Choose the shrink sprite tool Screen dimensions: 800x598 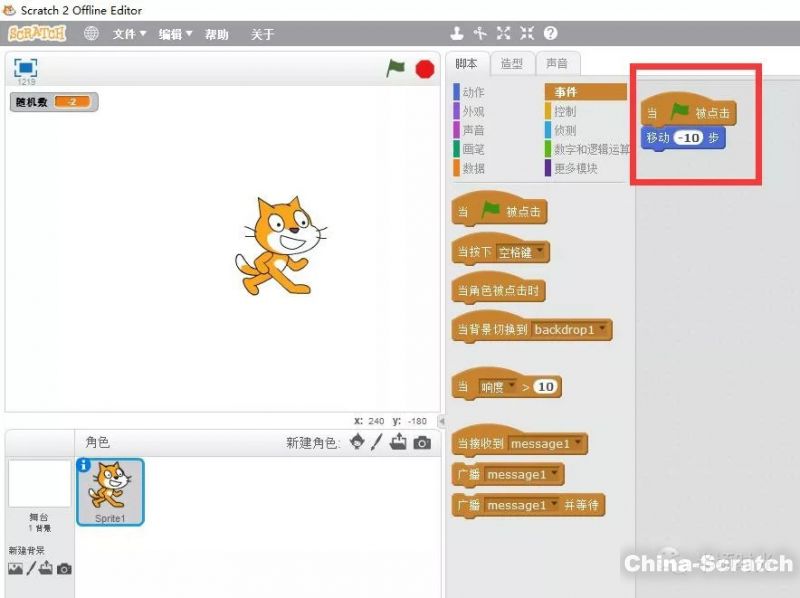[x=527, y=34]
